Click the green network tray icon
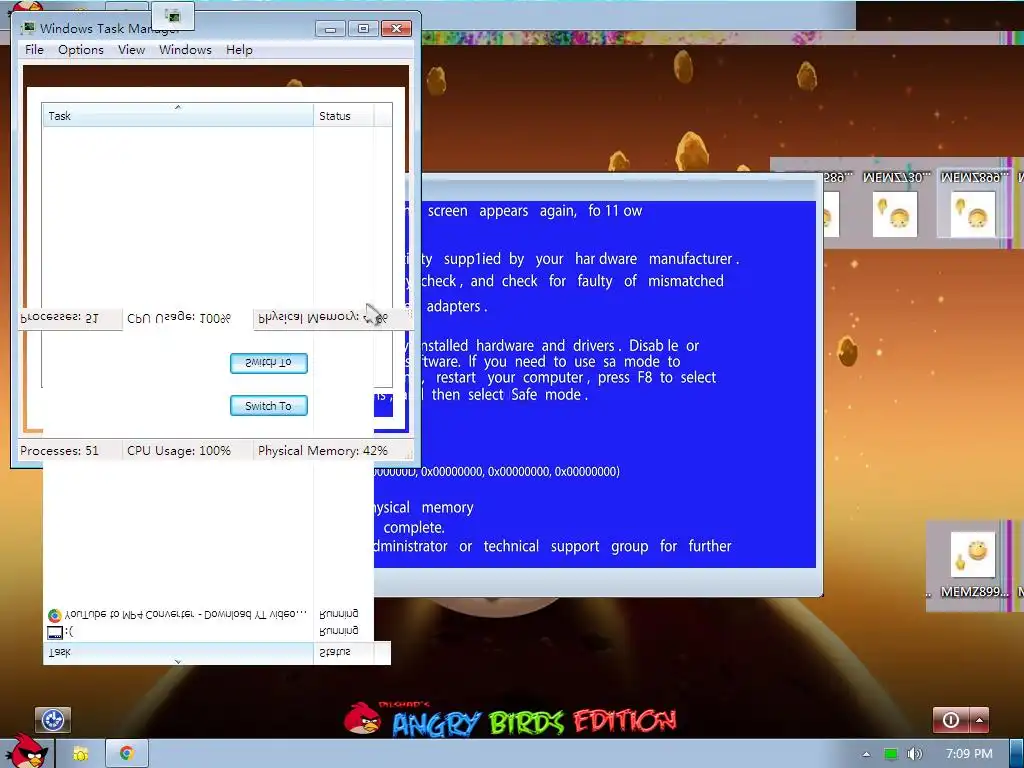Viewport: 1024px width, 768px height. tap(891, 754)
